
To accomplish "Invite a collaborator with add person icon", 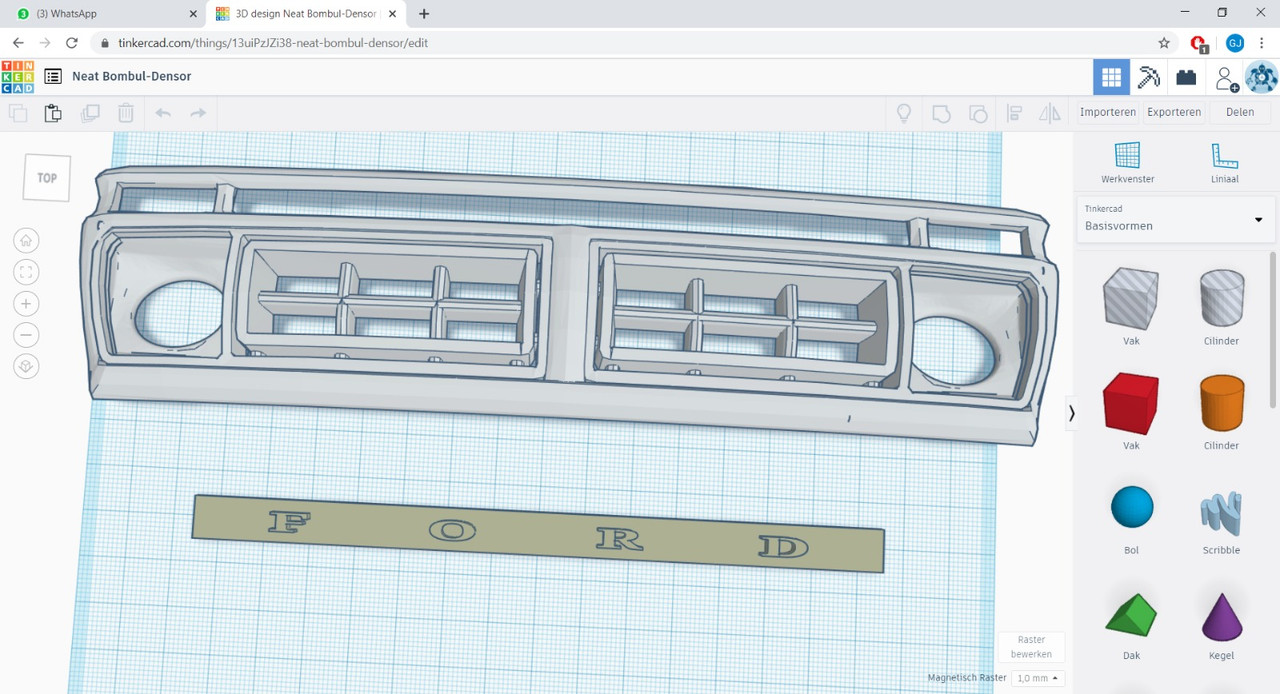I will 1225,78.
